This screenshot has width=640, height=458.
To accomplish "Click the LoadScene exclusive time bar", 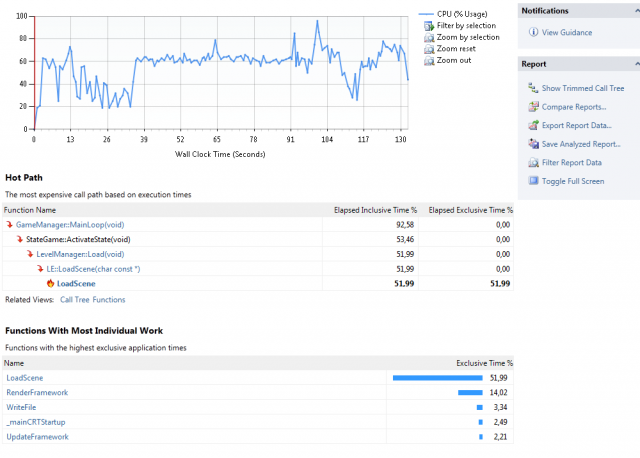I will 438,378.
